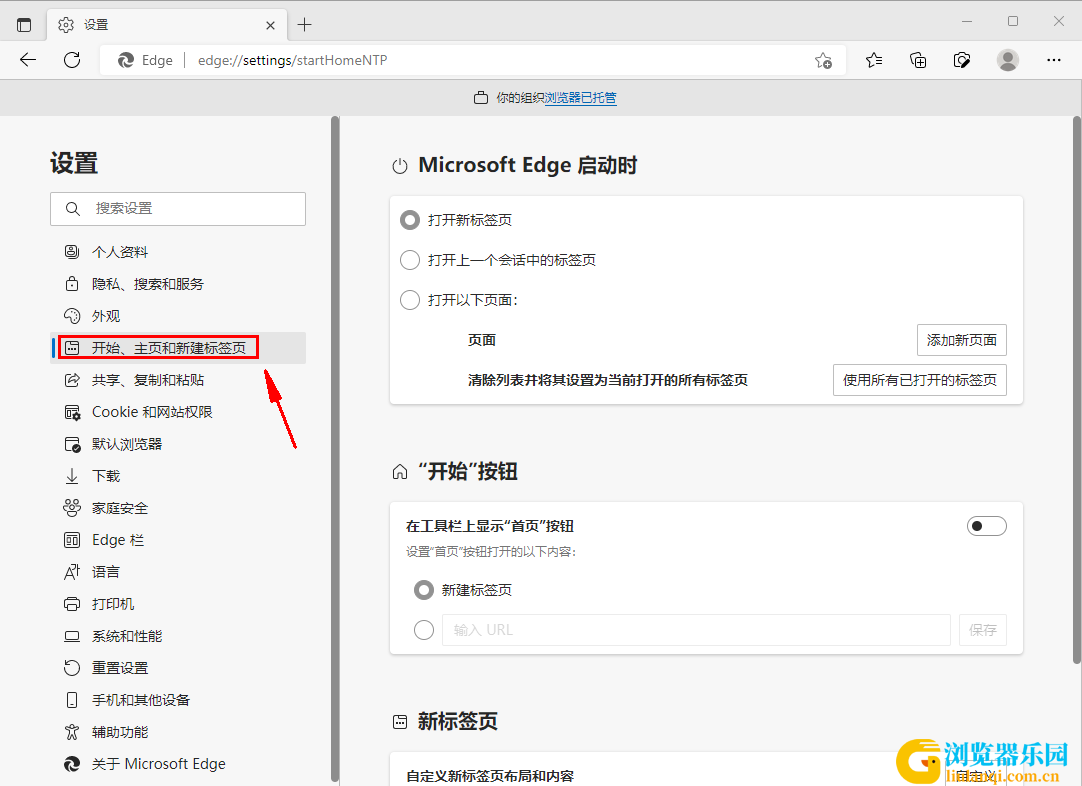Focus the 搜索设置 search box
This screenshot has width=1082, height=786.
tap(178, 208)
